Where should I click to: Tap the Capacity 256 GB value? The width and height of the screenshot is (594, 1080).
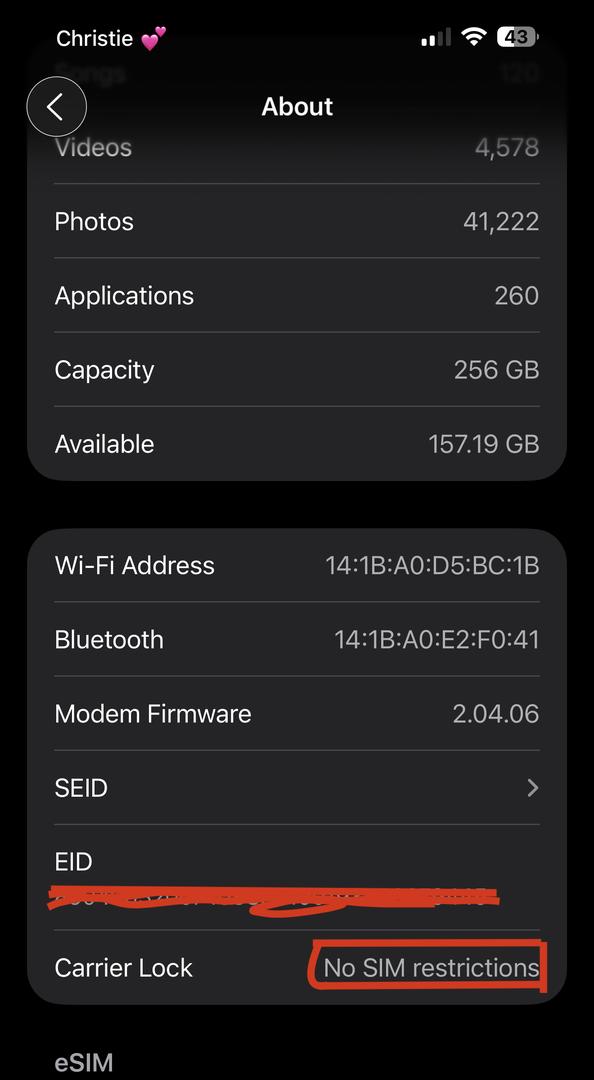(x=496, y=370)
